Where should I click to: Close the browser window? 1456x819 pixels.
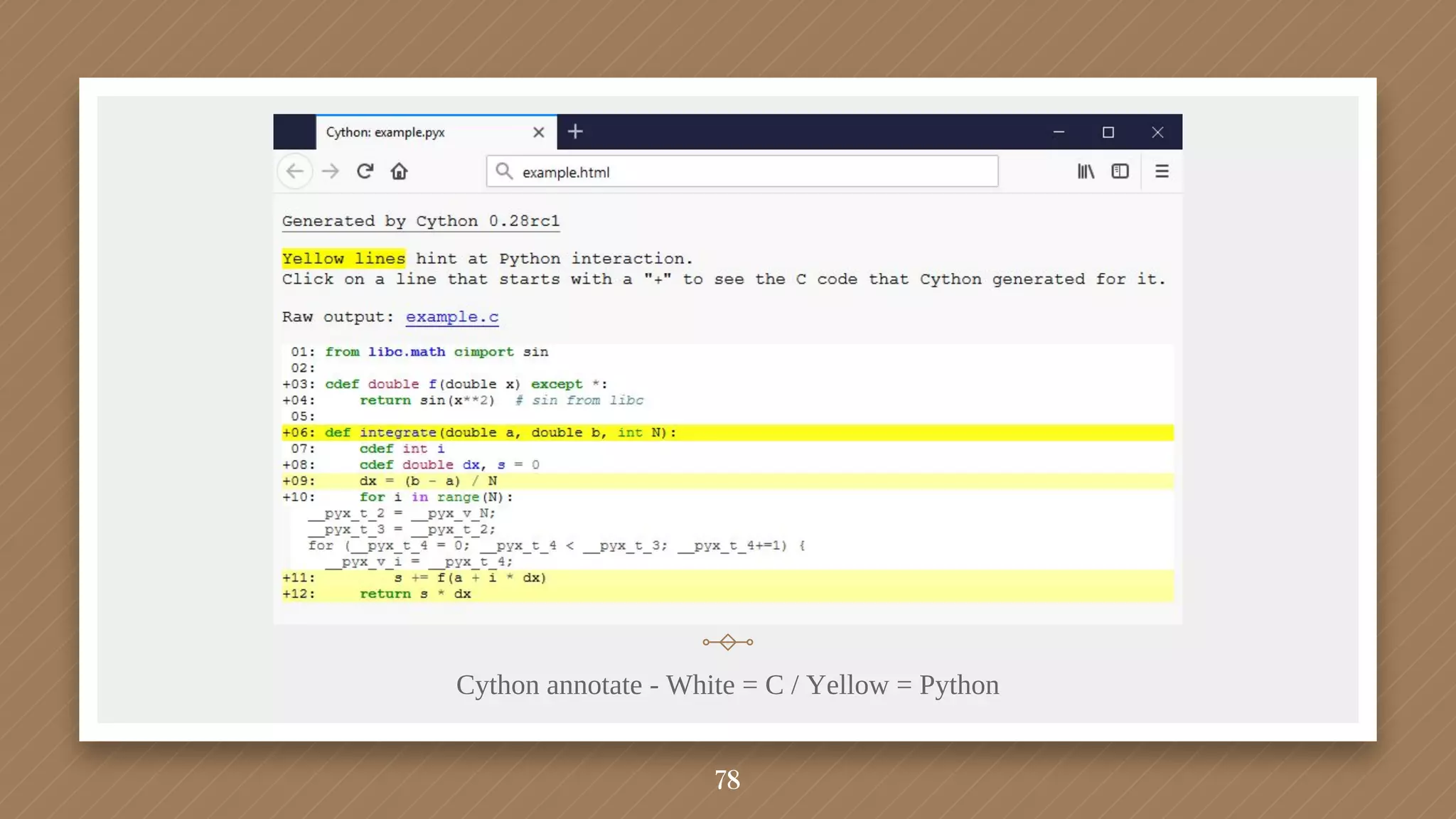pyautogui.click(x=1157, y=132)
